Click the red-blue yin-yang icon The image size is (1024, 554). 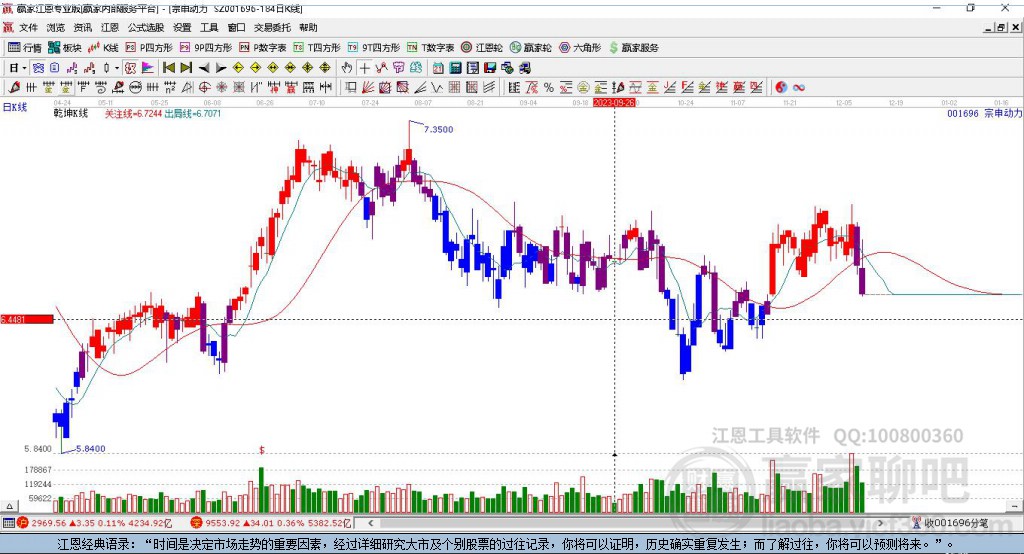pos(781,87)
